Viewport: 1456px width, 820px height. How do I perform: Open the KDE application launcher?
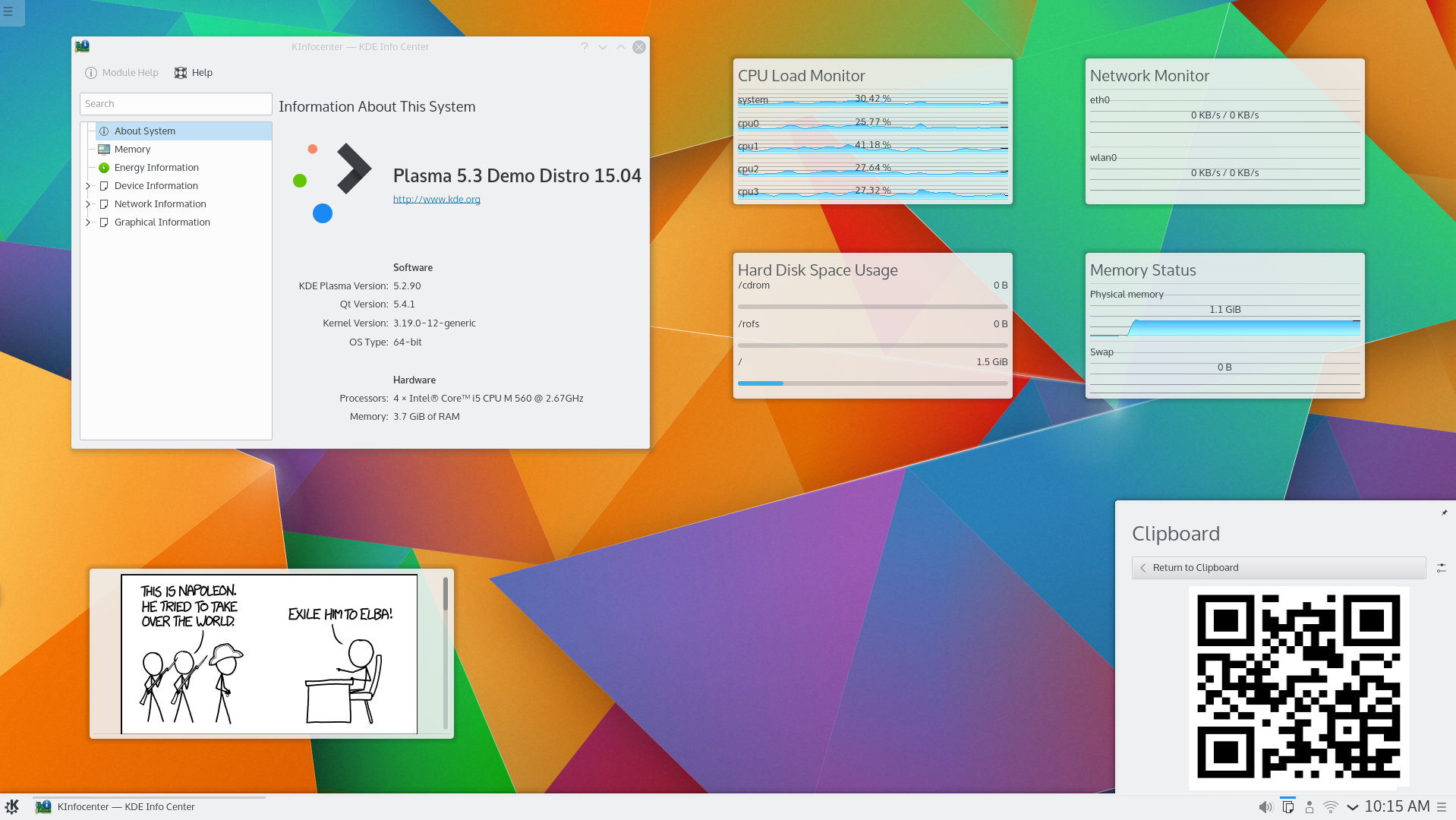(12, 806)
